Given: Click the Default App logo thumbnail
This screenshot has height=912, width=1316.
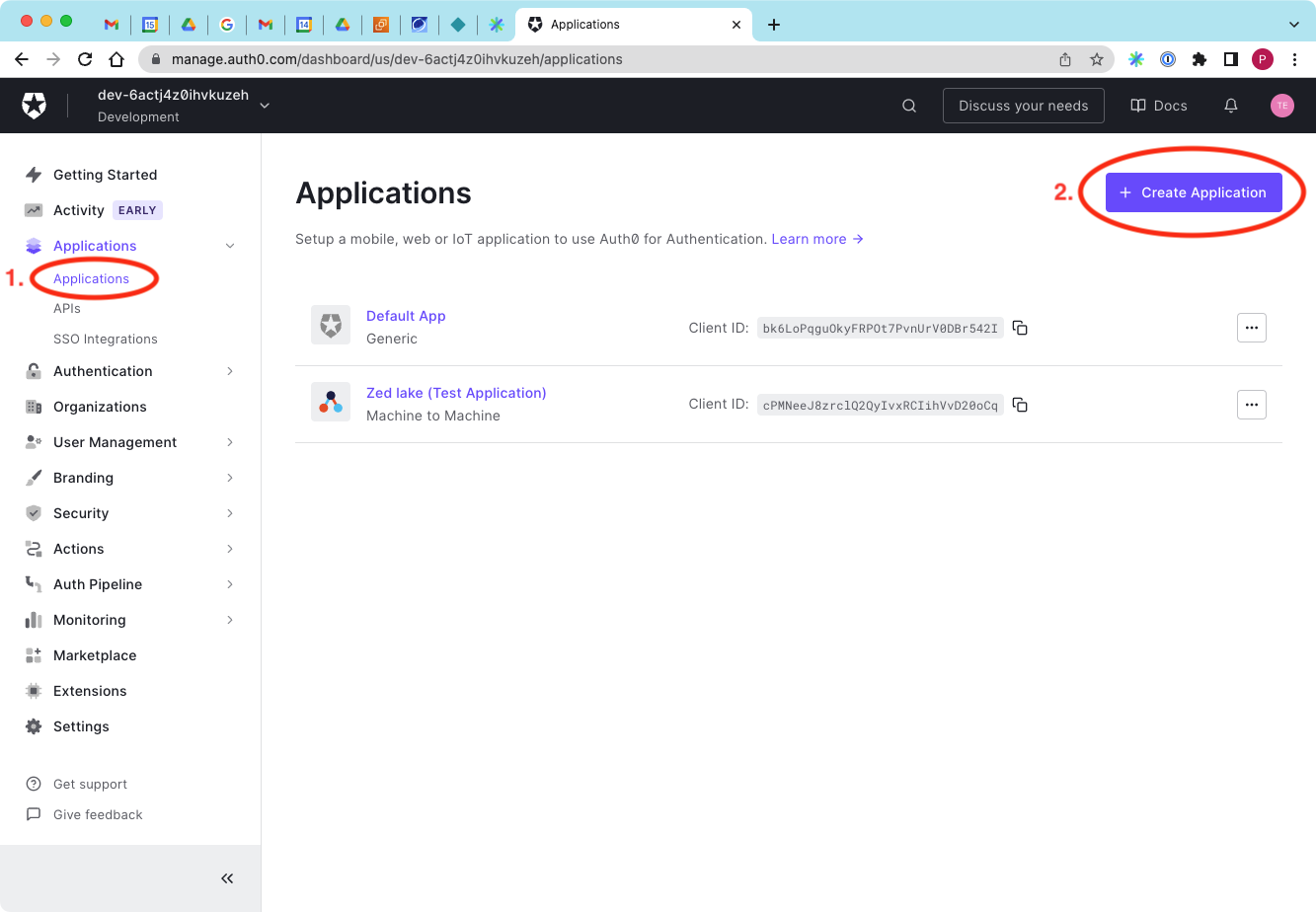Looking at the screenshot, I should tap(331, 325).
